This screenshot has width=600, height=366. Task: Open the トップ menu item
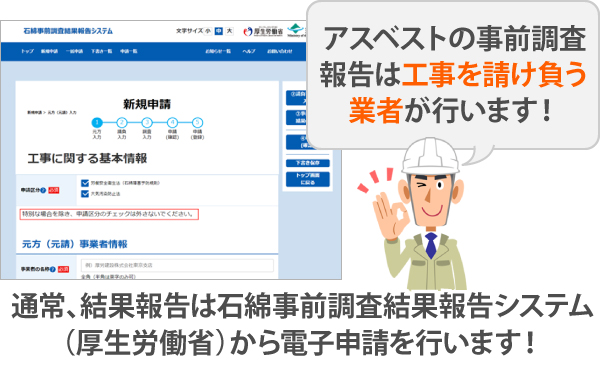(28, 51)
